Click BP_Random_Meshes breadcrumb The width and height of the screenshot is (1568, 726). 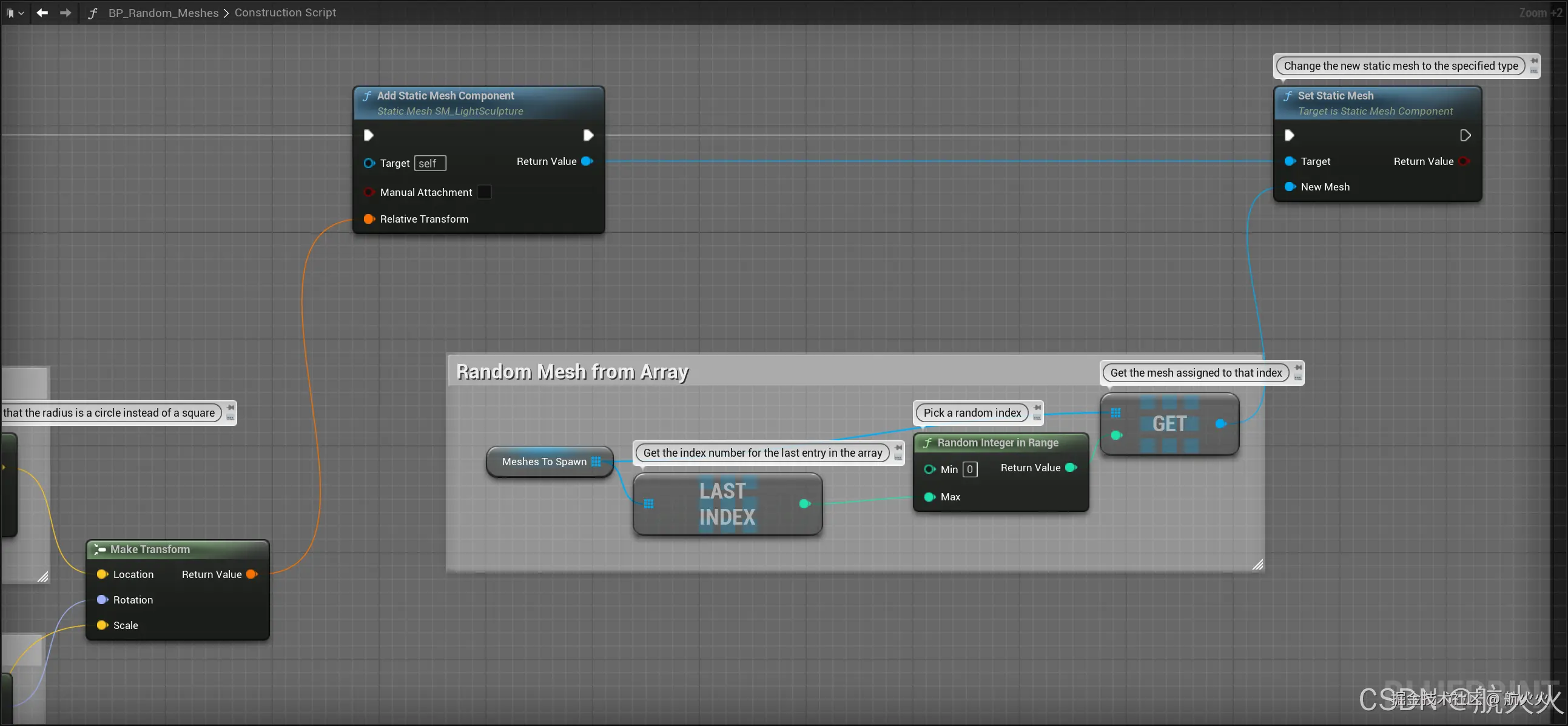click(163, 13)
